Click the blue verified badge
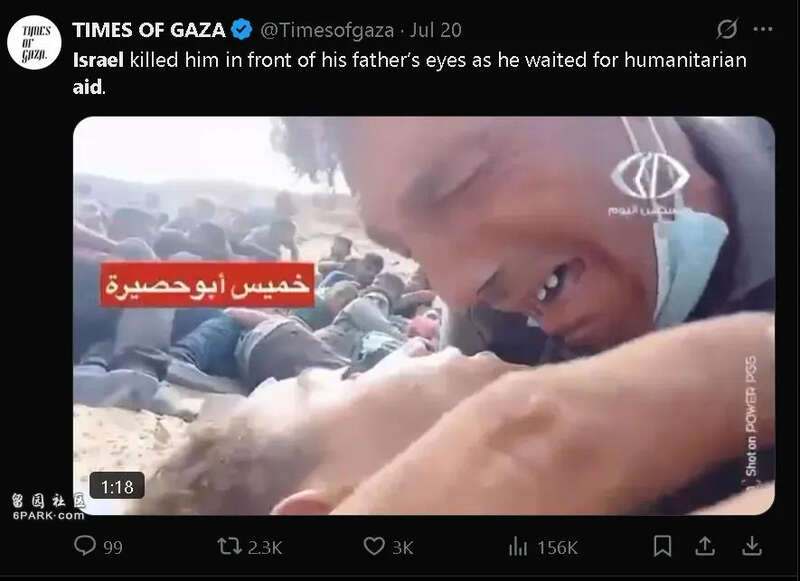 tap(241, 30)
